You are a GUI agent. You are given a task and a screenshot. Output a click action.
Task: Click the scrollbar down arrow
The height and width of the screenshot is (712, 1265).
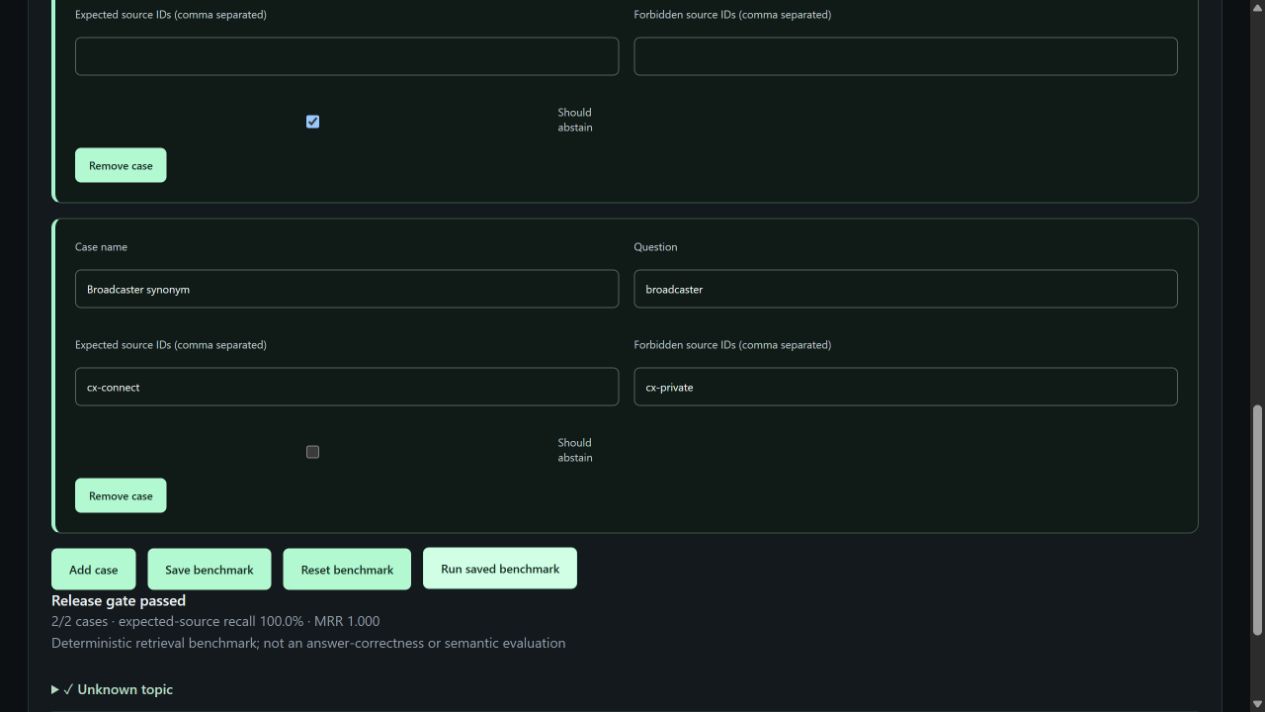point(1257,704)
